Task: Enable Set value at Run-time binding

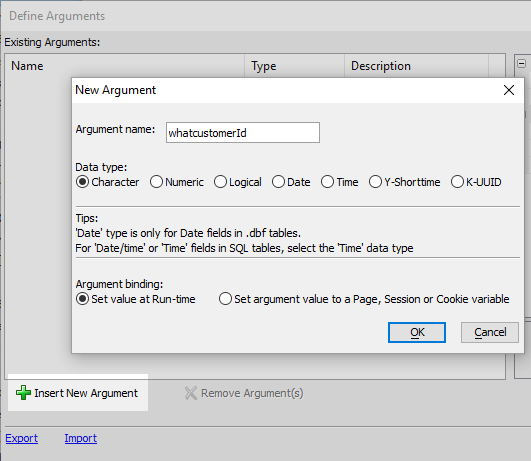Action: [x=82, y=299]
